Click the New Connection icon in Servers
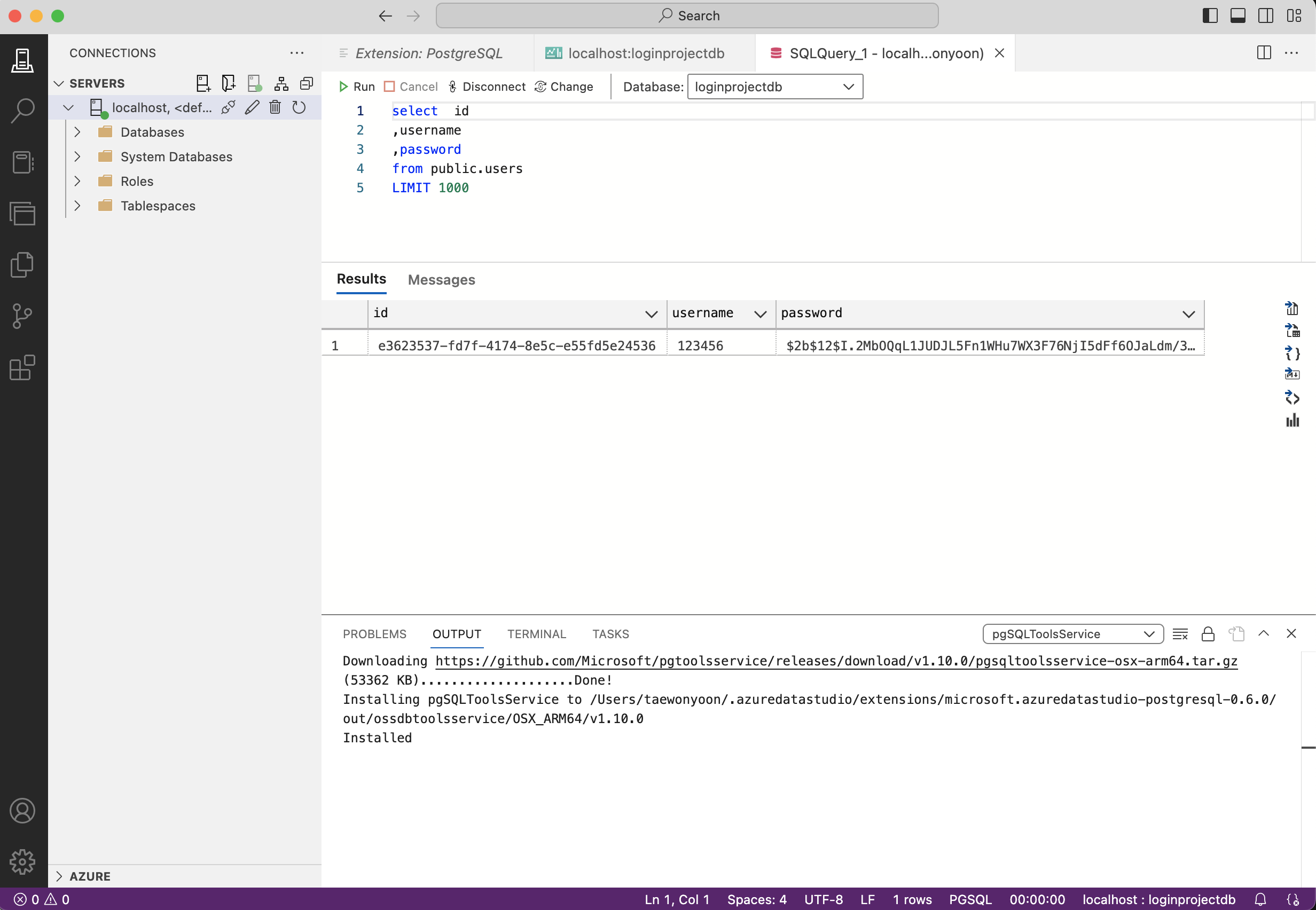 203,83
